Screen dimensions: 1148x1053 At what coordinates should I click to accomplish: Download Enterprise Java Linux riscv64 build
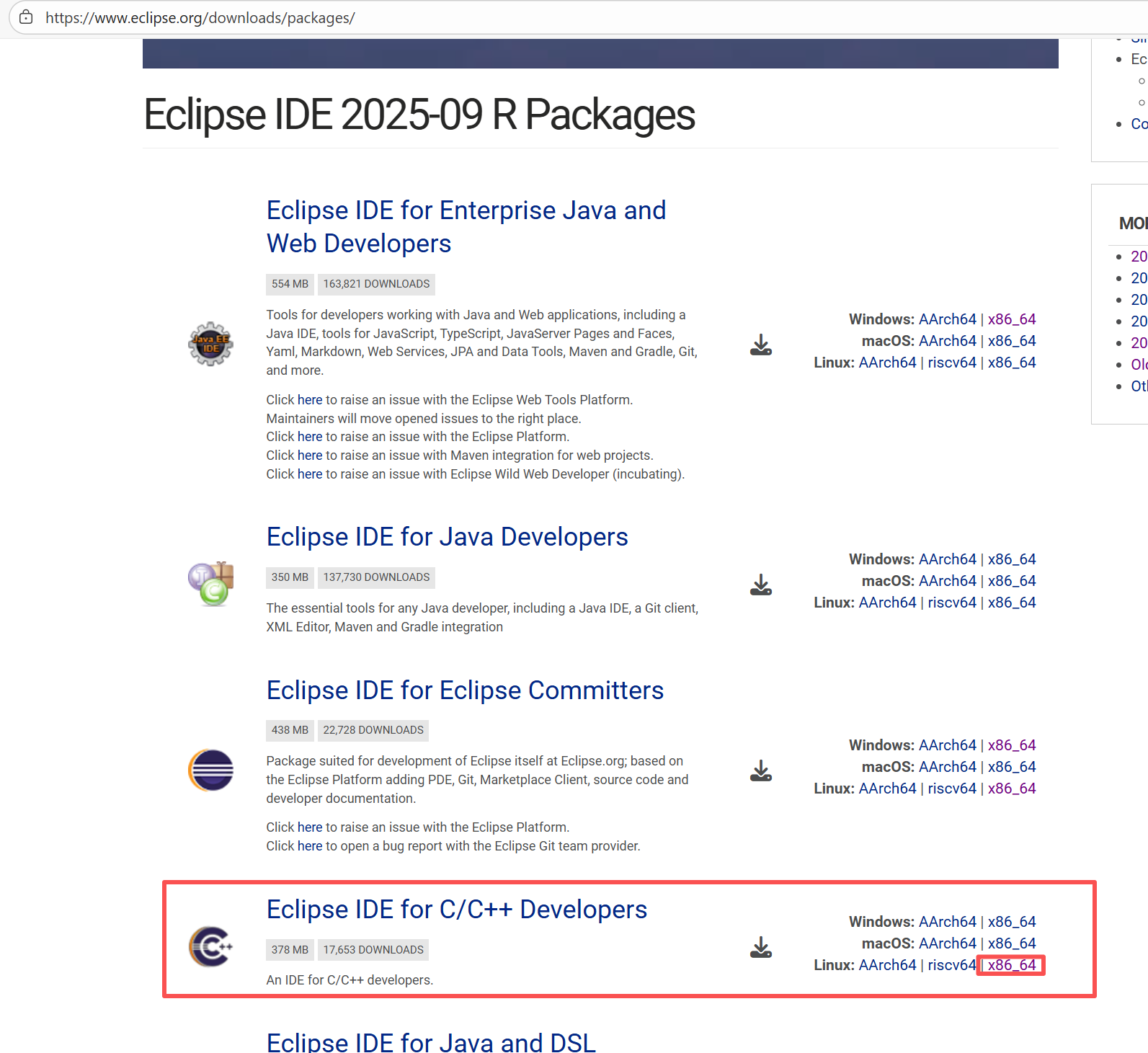click(951, 363)
